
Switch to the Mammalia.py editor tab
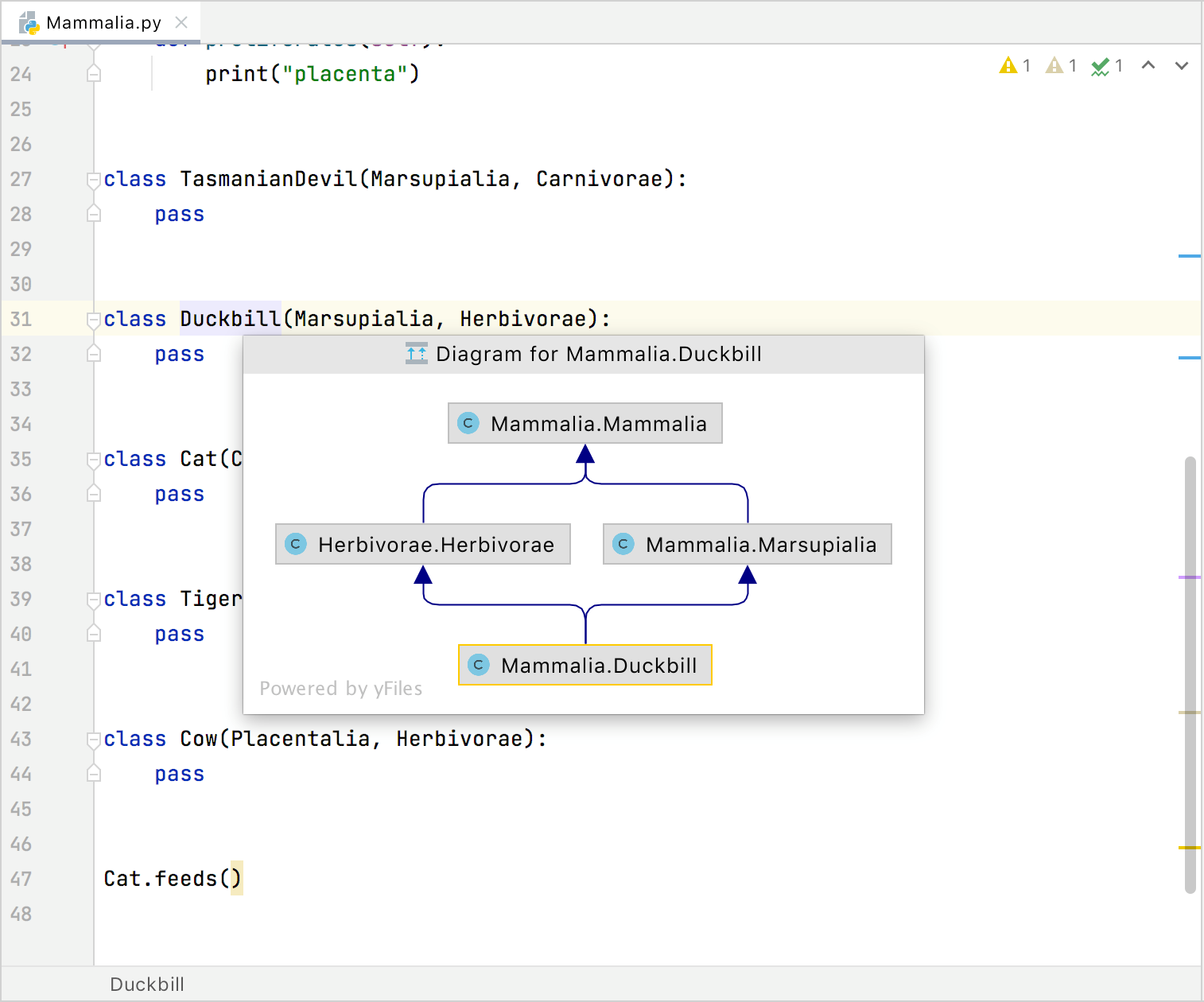coord(103,22)
